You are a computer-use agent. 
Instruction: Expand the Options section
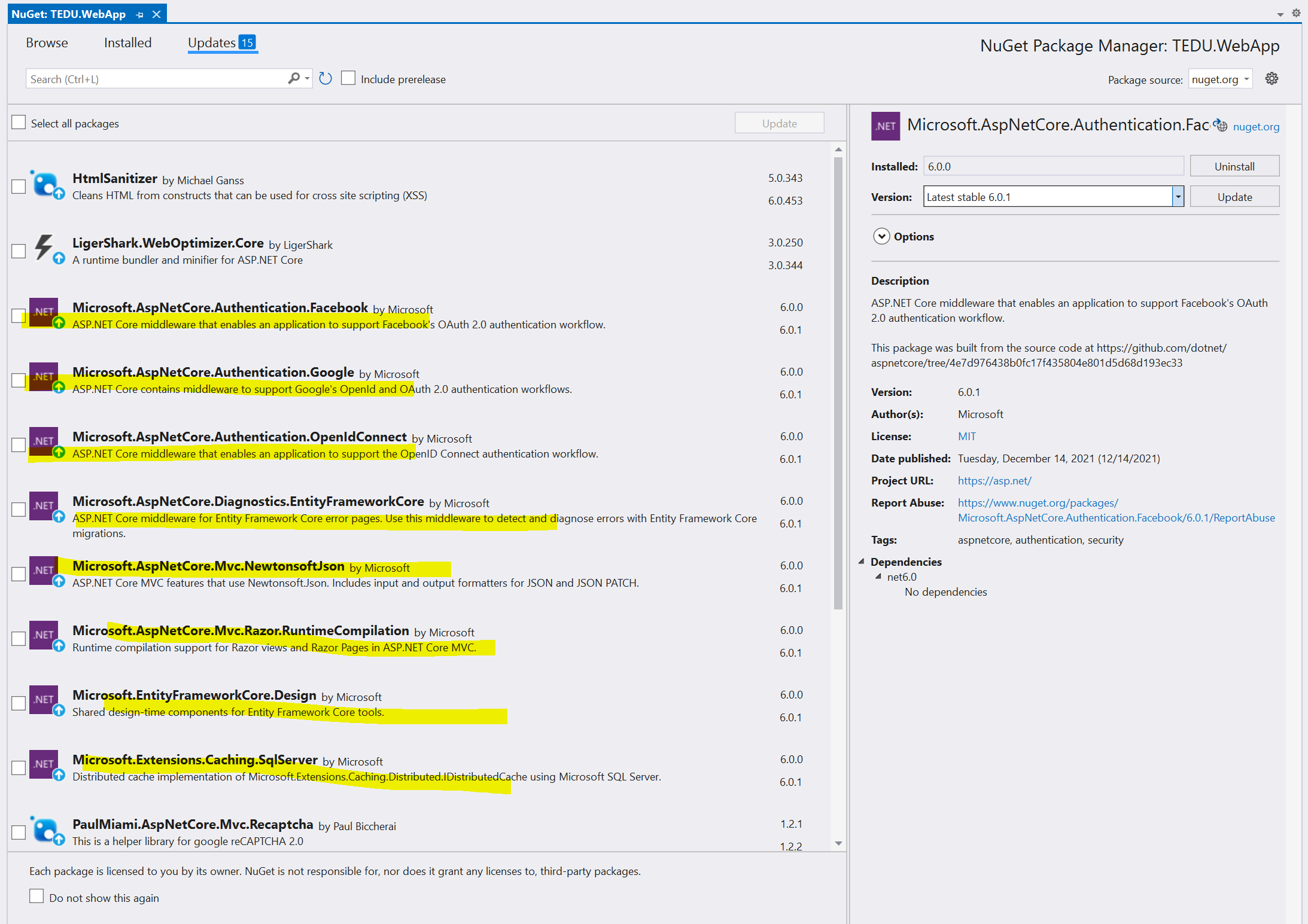[x=881, y=236]
